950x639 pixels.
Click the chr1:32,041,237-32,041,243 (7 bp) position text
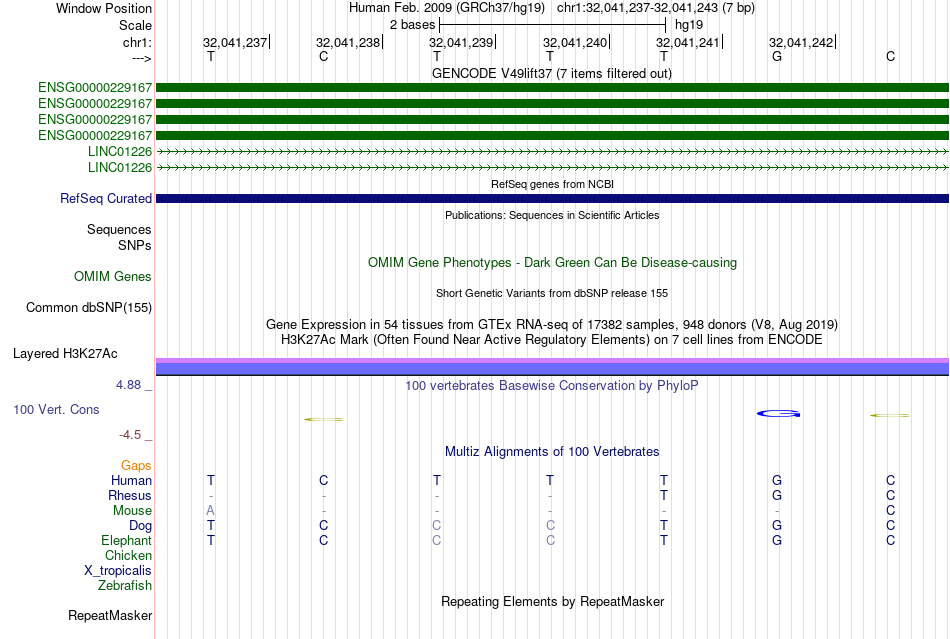(656, 8)
